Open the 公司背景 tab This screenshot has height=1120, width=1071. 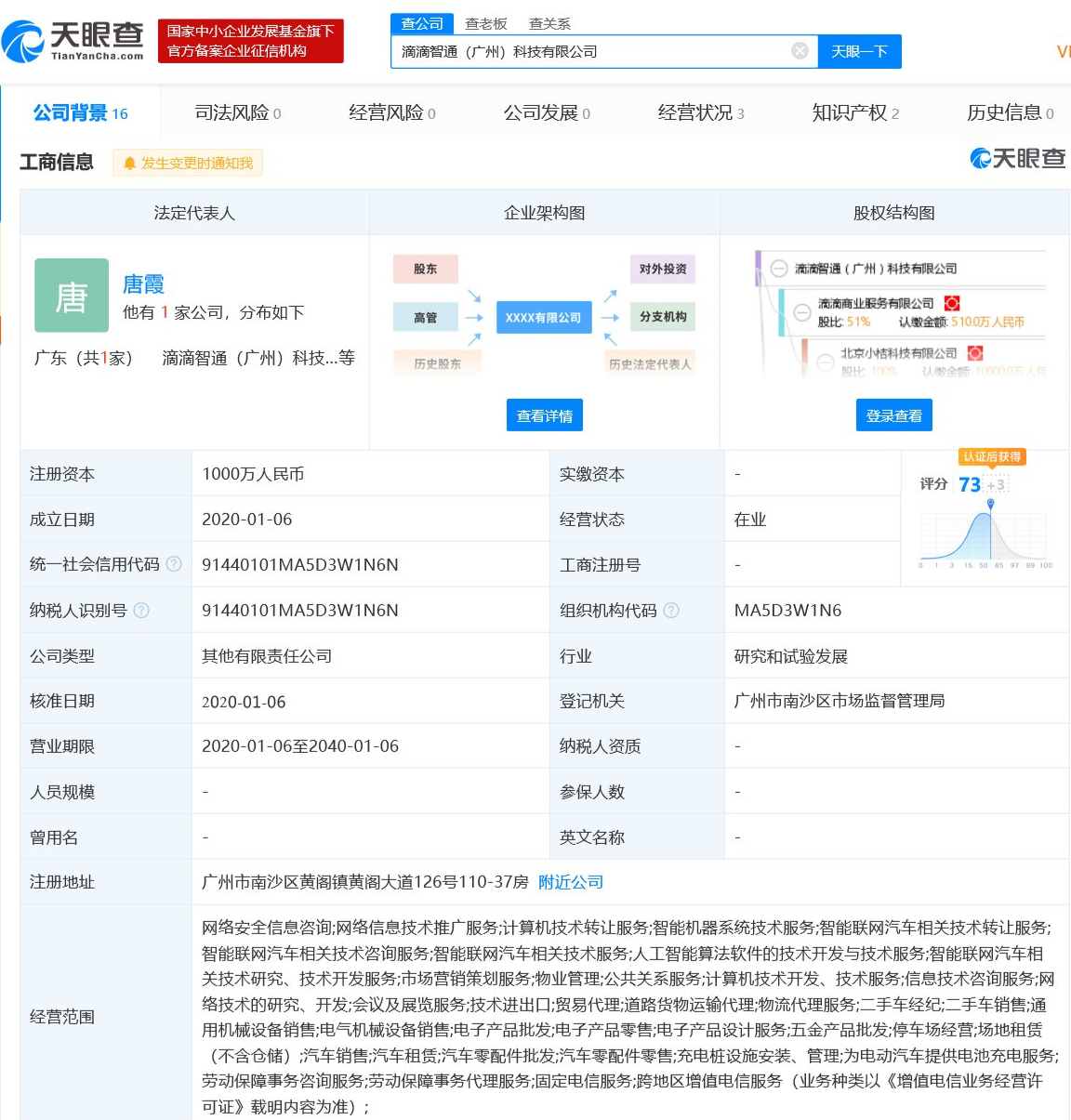(80, 113)
